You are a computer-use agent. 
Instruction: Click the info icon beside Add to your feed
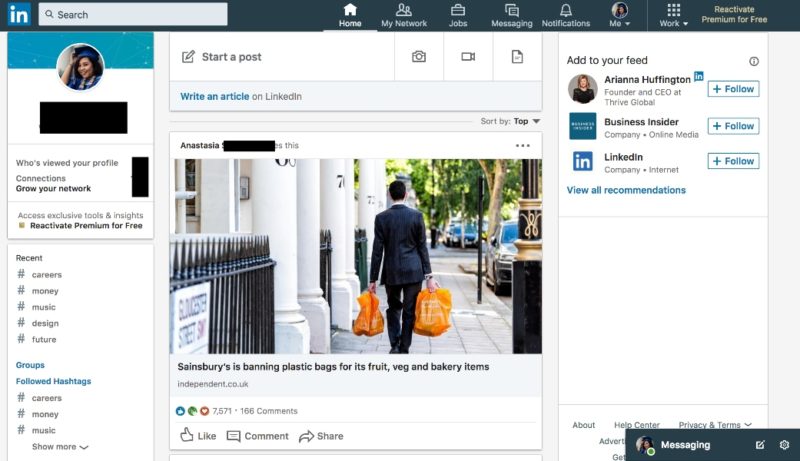pyautogui.click(x=754, y=61)
